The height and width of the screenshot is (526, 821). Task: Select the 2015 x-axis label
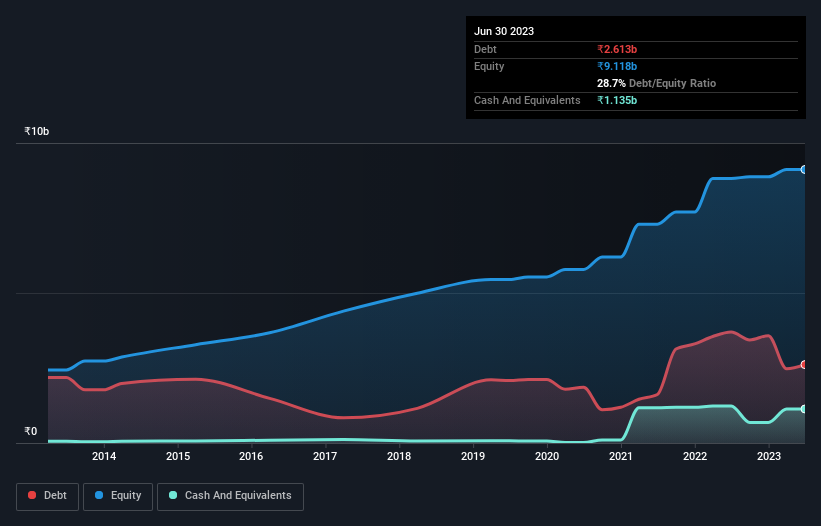[178, 456]
